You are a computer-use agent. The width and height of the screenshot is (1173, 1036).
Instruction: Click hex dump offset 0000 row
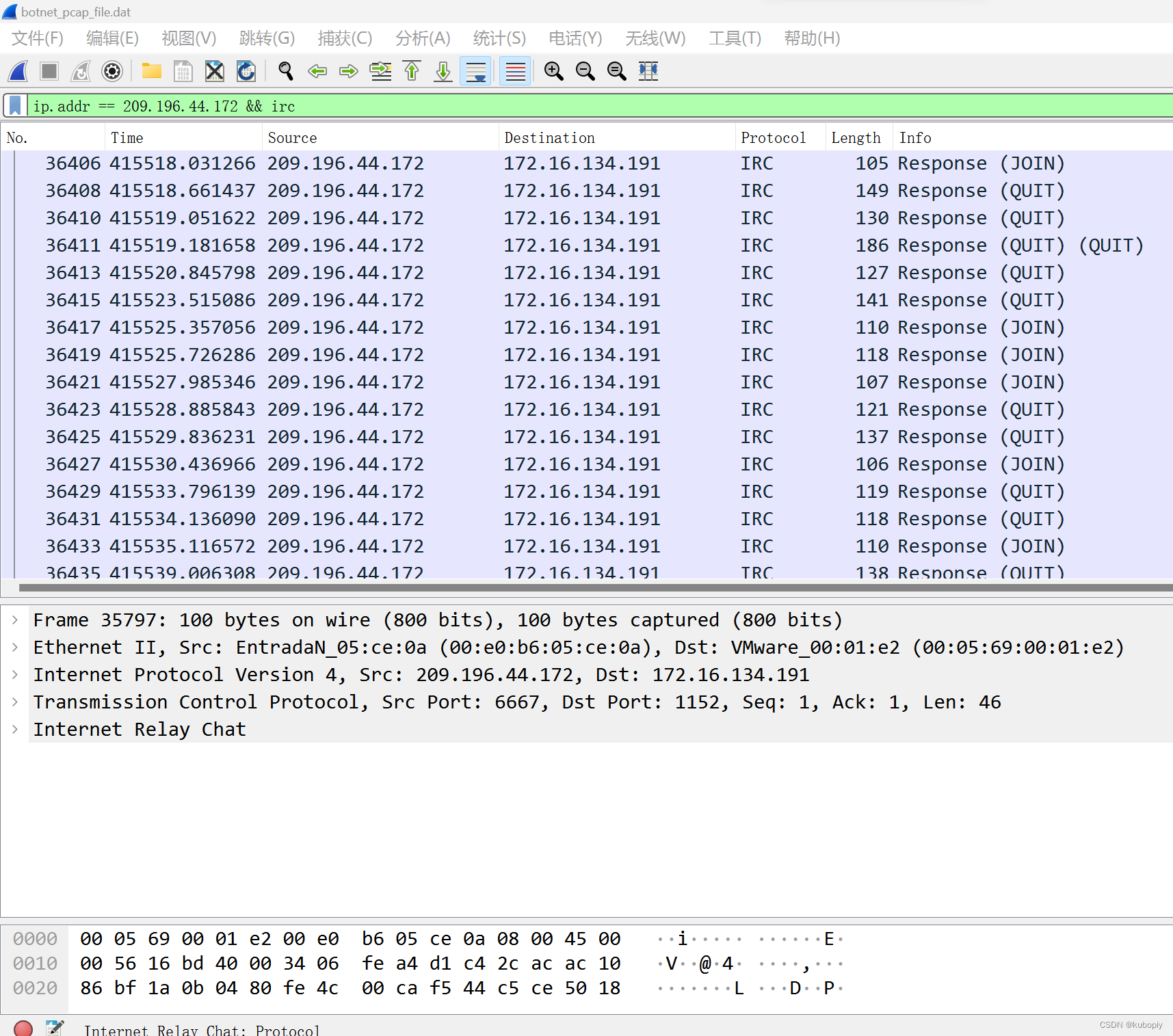[427, 939]
